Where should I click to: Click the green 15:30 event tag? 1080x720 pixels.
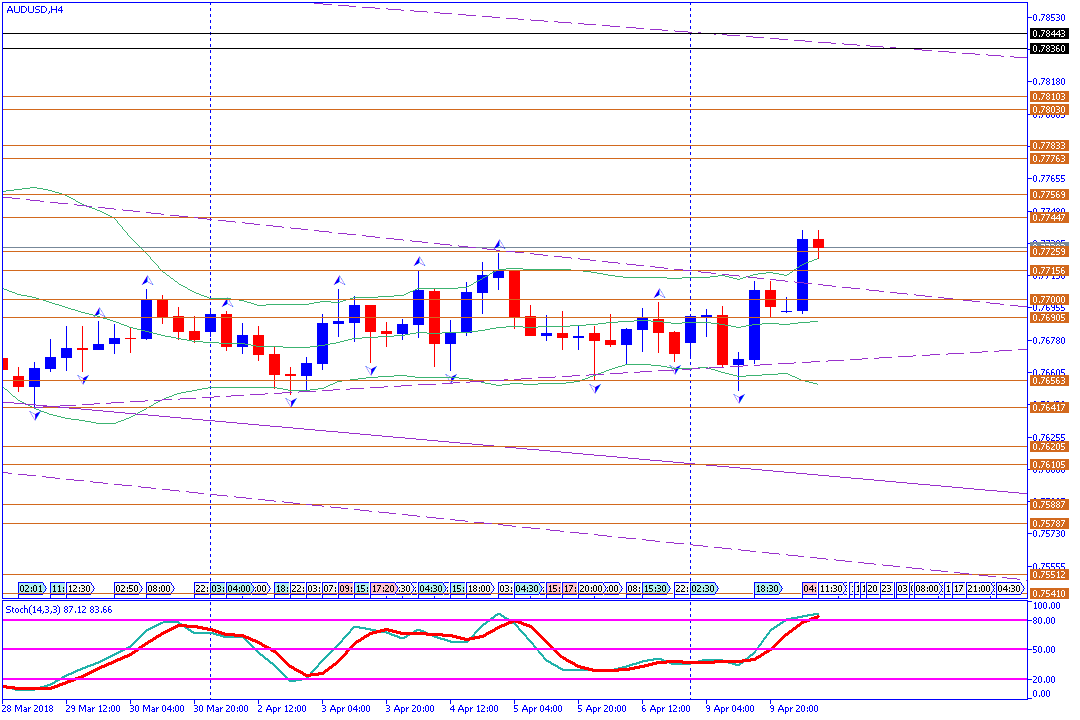tap(655, 589)
